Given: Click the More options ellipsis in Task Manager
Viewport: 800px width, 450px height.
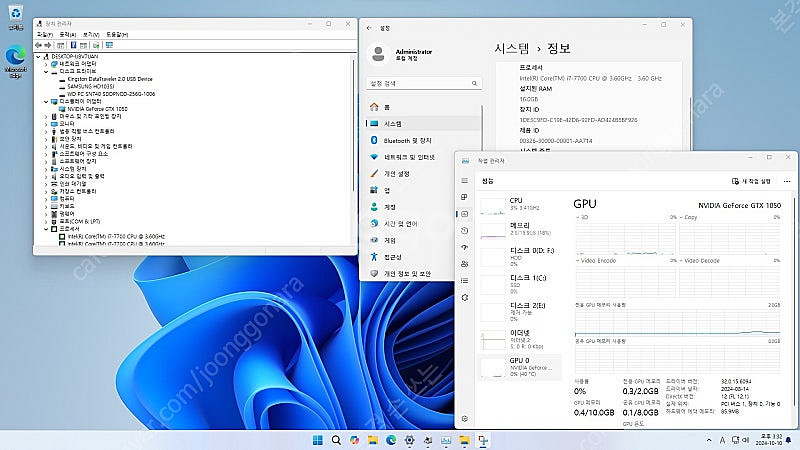Looking at the screenshot, I should 787,181.
